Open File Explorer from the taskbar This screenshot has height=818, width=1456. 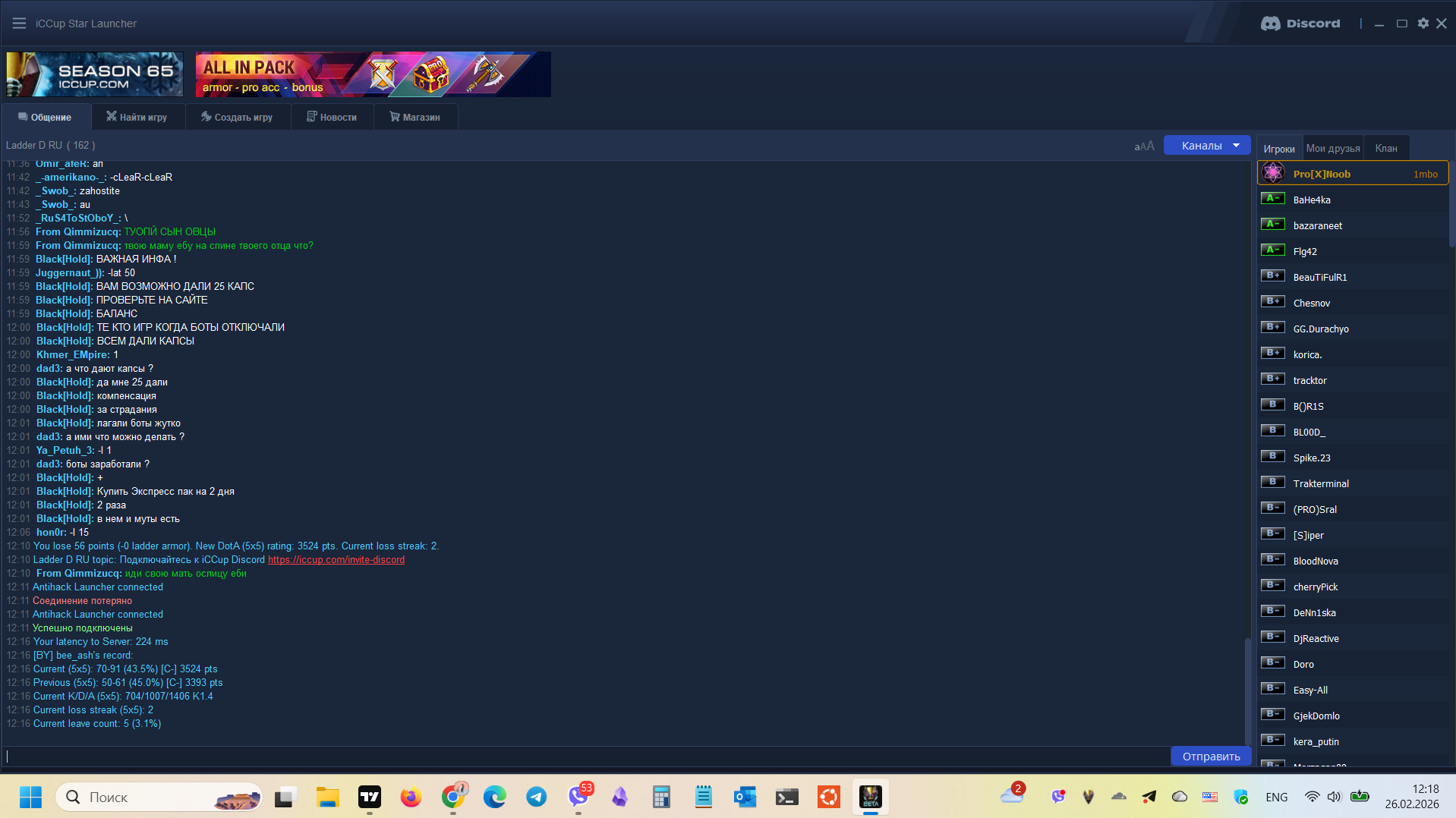[327, 797]
